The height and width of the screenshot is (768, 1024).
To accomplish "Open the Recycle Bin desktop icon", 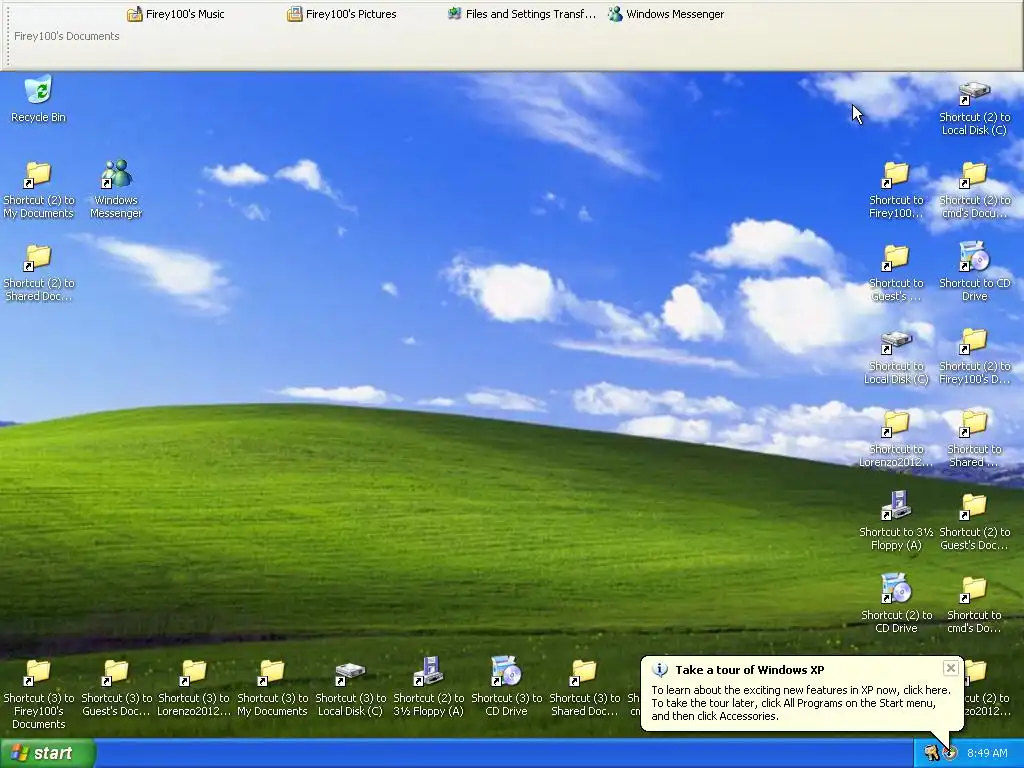I will coord(39,100).
